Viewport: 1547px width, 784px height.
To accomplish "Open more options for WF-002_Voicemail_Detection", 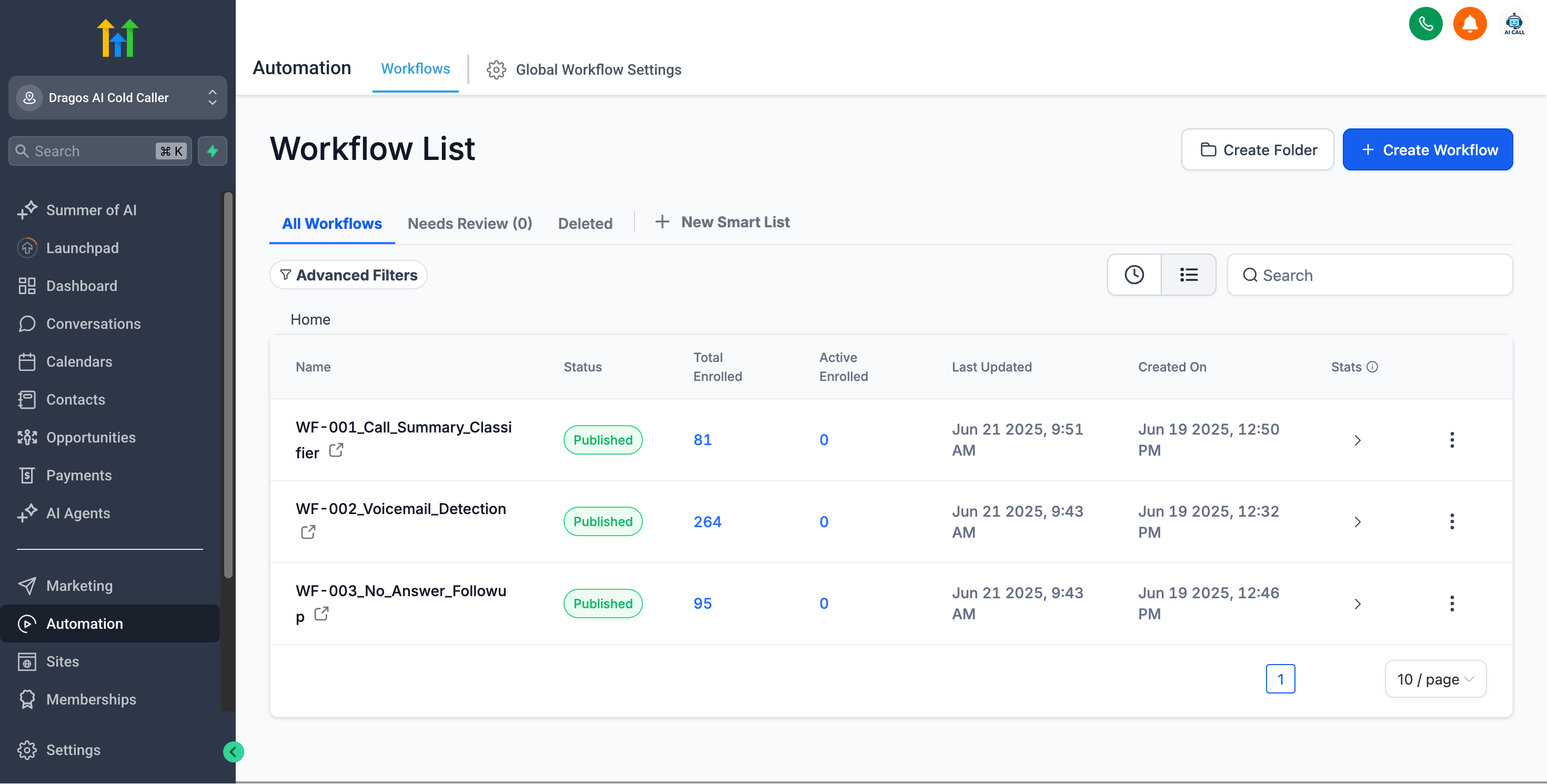I will click(1452, 521).
